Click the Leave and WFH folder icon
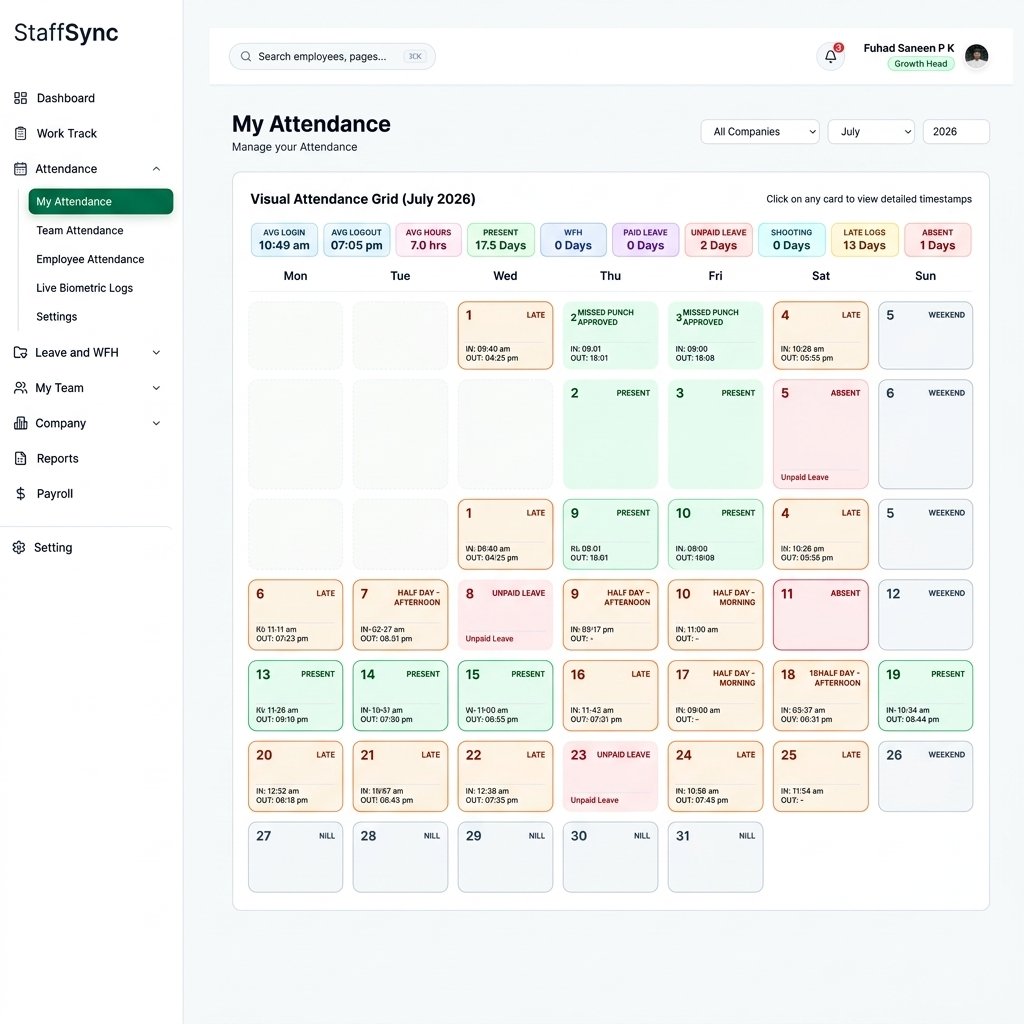The image size is (1024, 1024). coord(20,353)
